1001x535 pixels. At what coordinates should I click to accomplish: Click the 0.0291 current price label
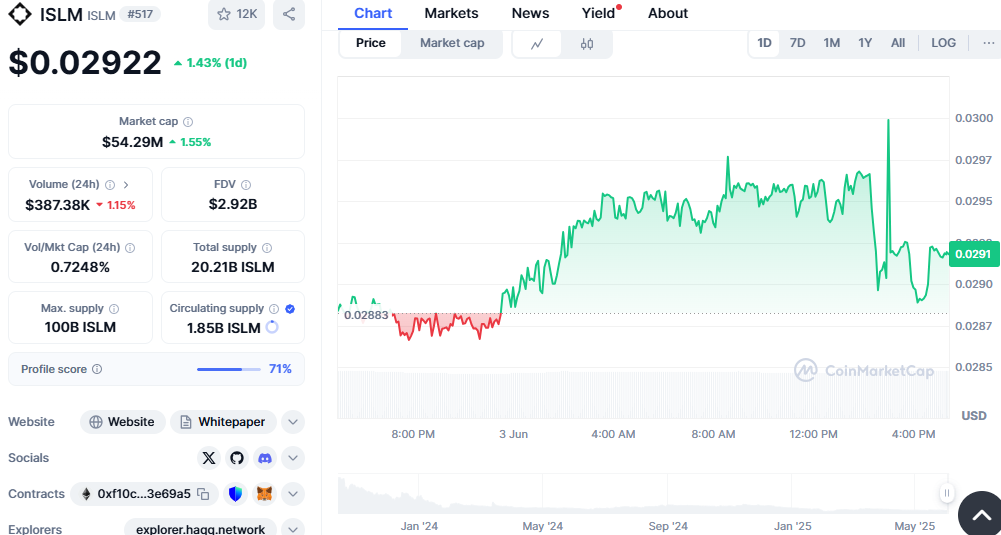(x=972, y=254)
